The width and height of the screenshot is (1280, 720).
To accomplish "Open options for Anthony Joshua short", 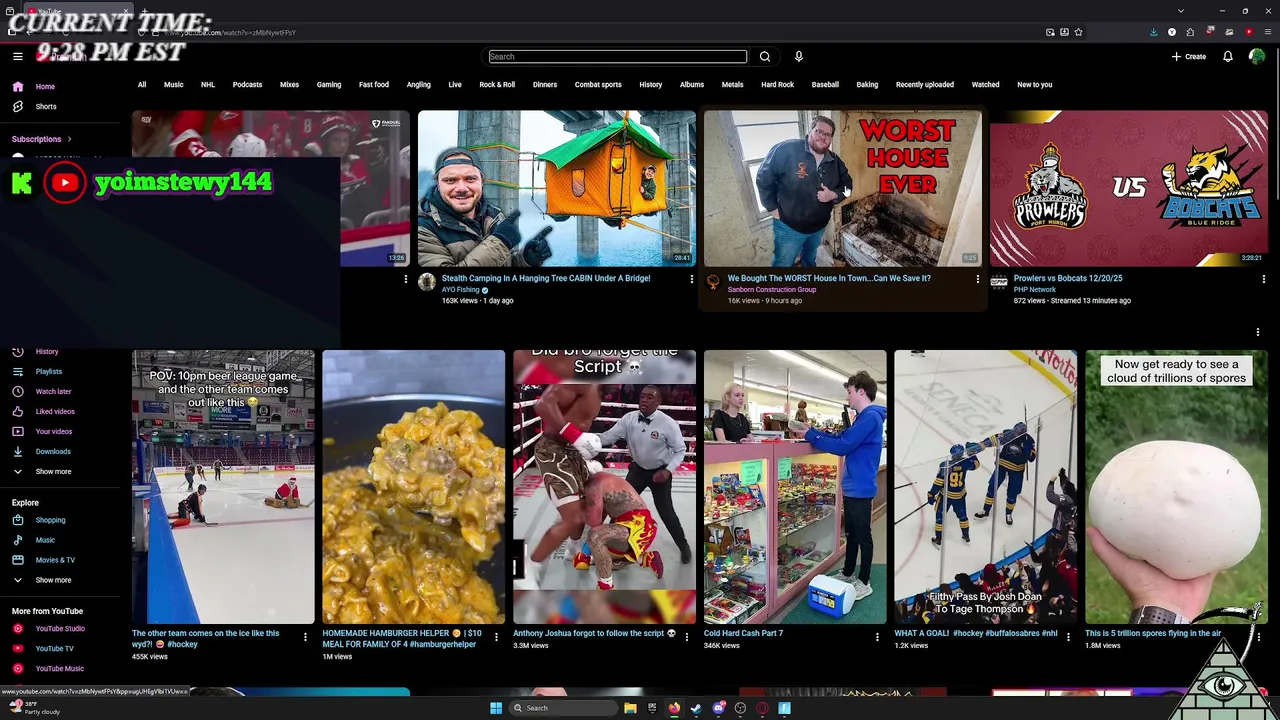I will [687, 636].
